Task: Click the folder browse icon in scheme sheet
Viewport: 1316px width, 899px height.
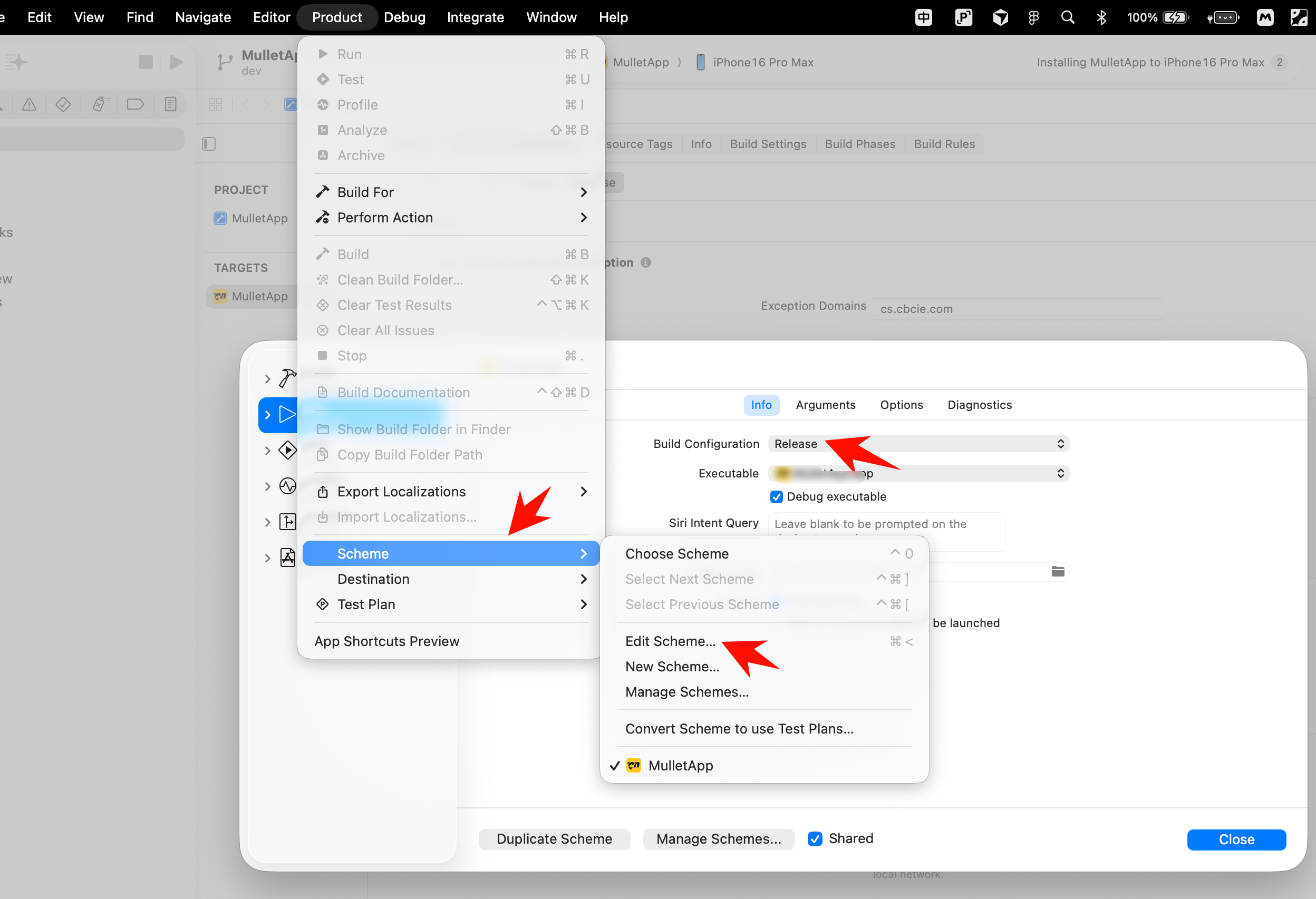Action: 1058,571
